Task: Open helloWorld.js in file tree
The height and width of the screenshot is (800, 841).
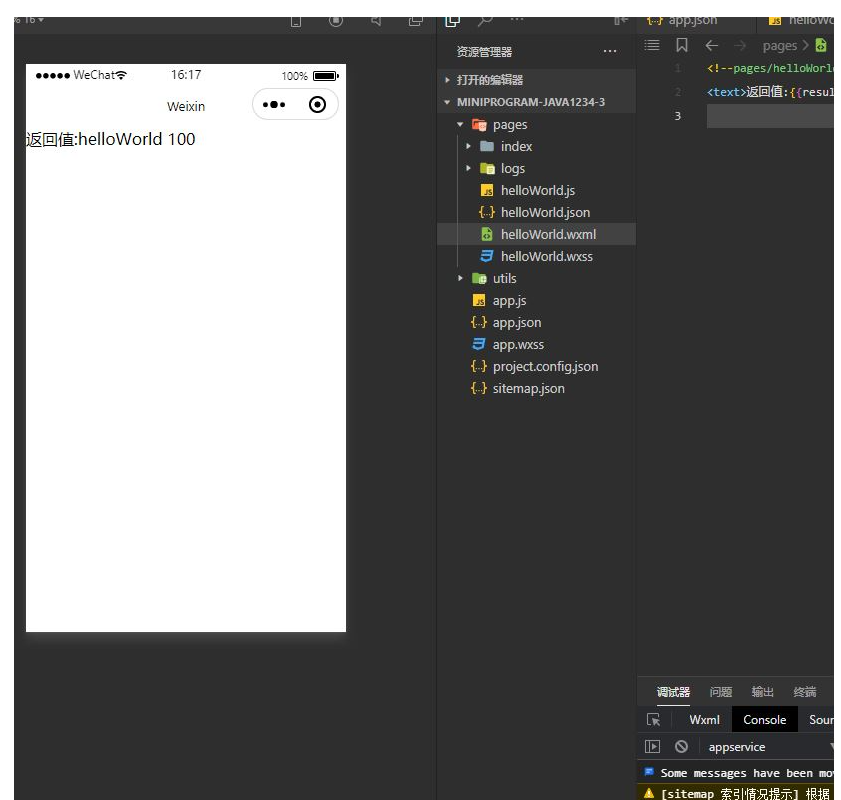Action: 537,191
